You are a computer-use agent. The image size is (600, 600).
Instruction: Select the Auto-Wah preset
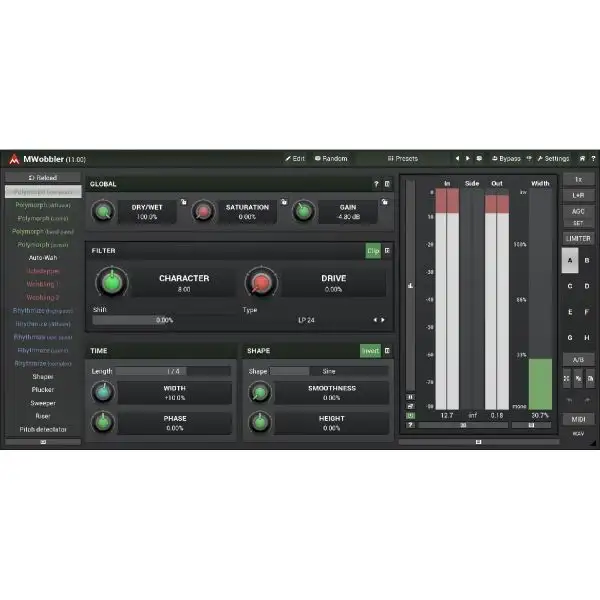tap(42, 257)
